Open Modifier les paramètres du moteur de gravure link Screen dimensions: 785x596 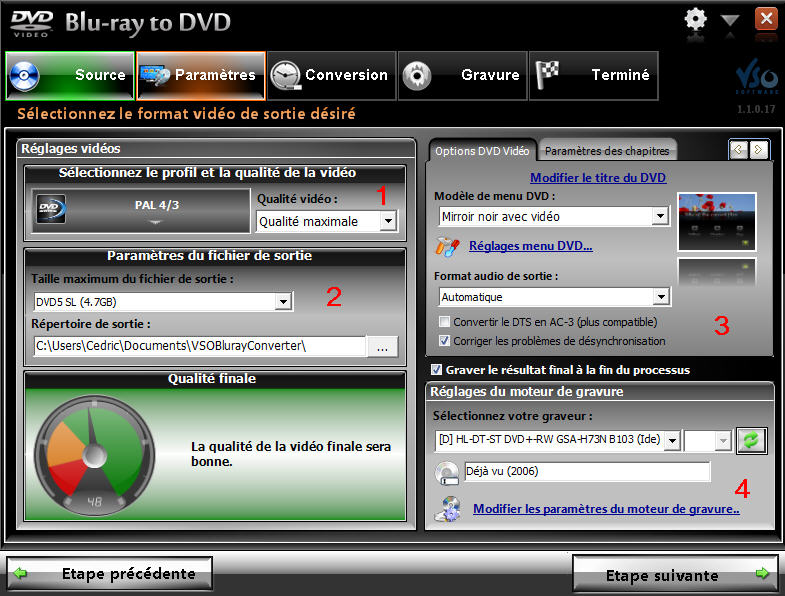click(606, 509)
